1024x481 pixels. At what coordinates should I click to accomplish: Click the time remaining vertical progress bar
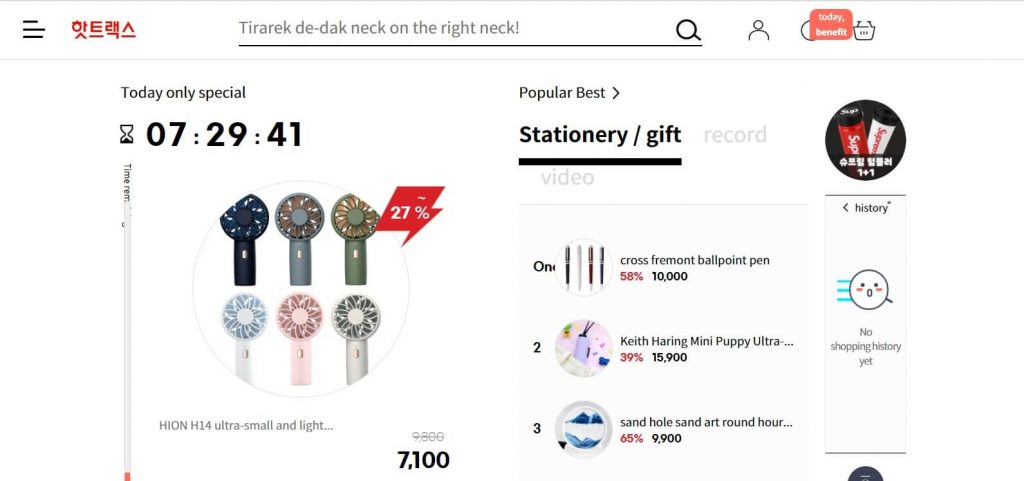tap(127, 343)
